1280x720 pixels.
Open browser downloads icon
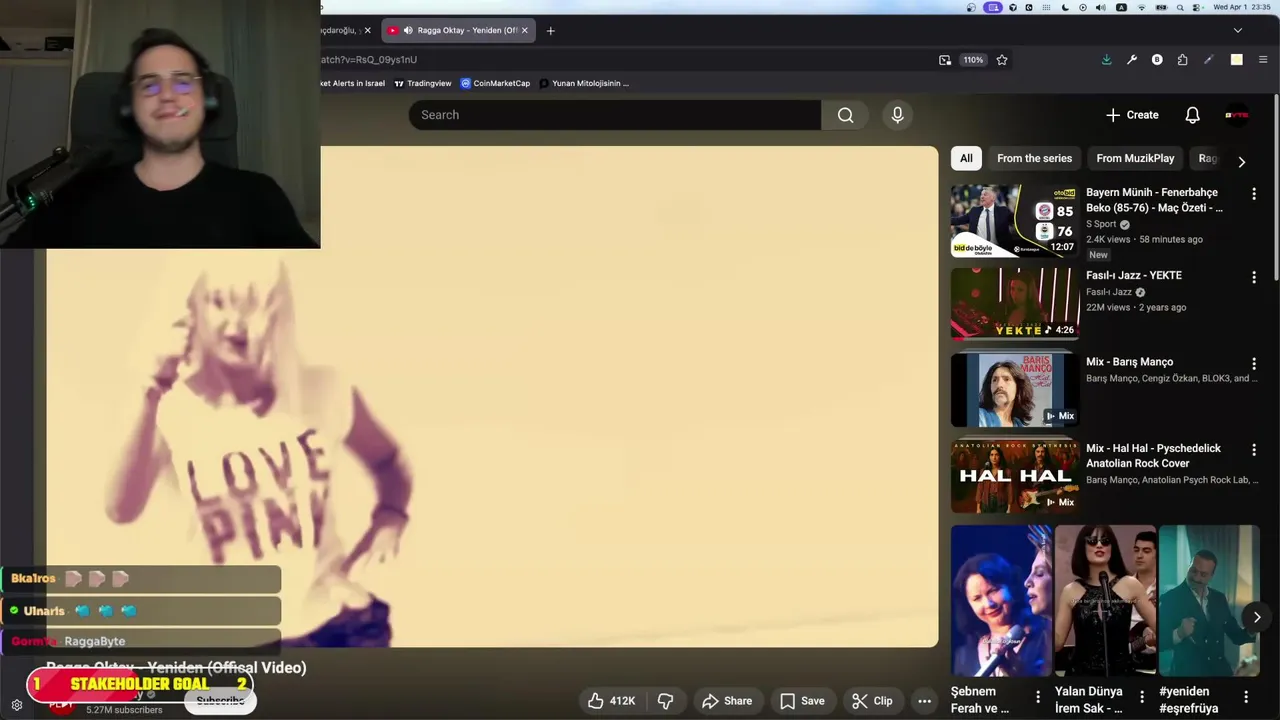(1106, 60)
